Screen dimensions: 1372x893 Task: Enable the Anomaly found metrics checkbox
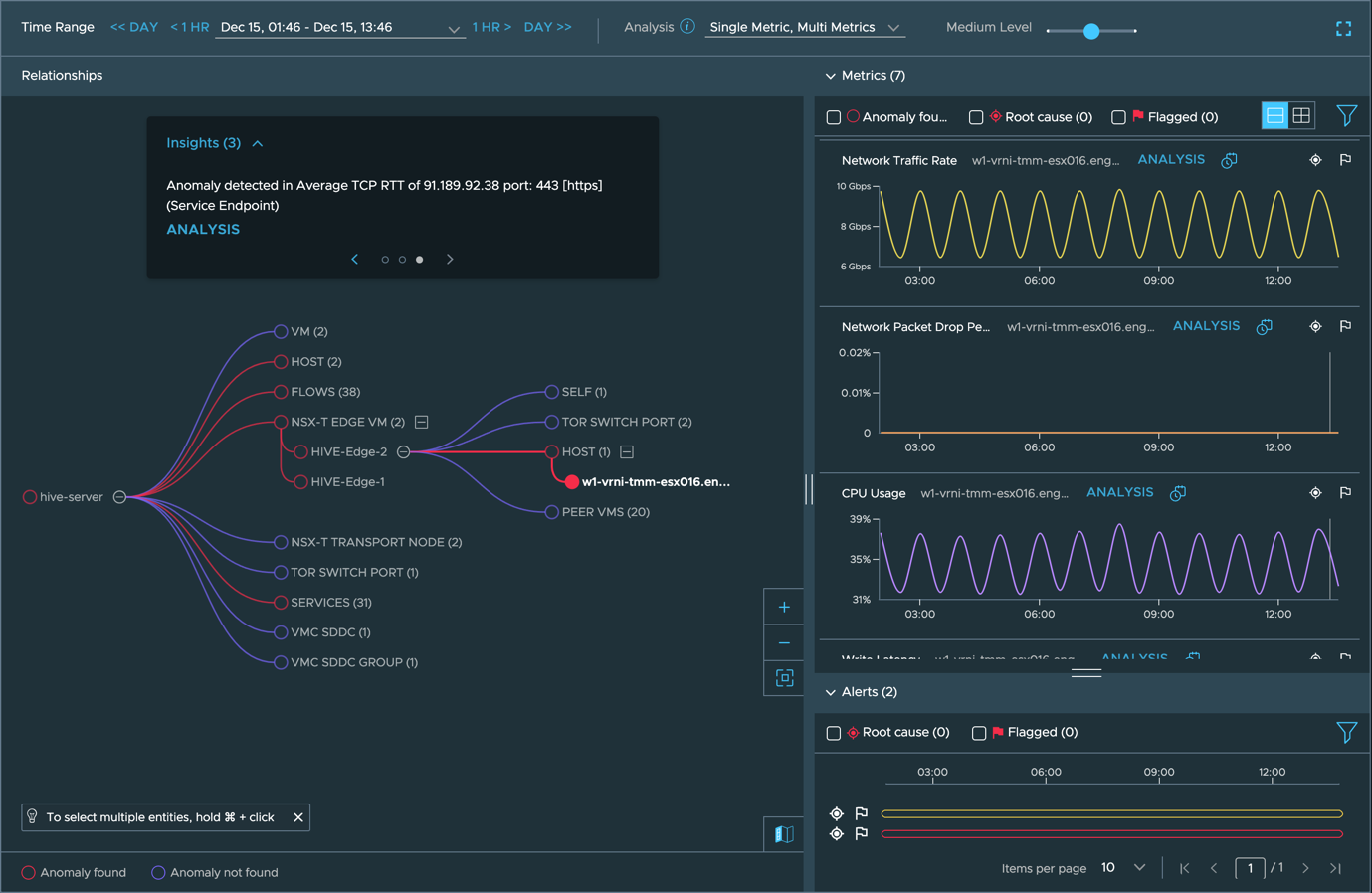coord(834,117)
